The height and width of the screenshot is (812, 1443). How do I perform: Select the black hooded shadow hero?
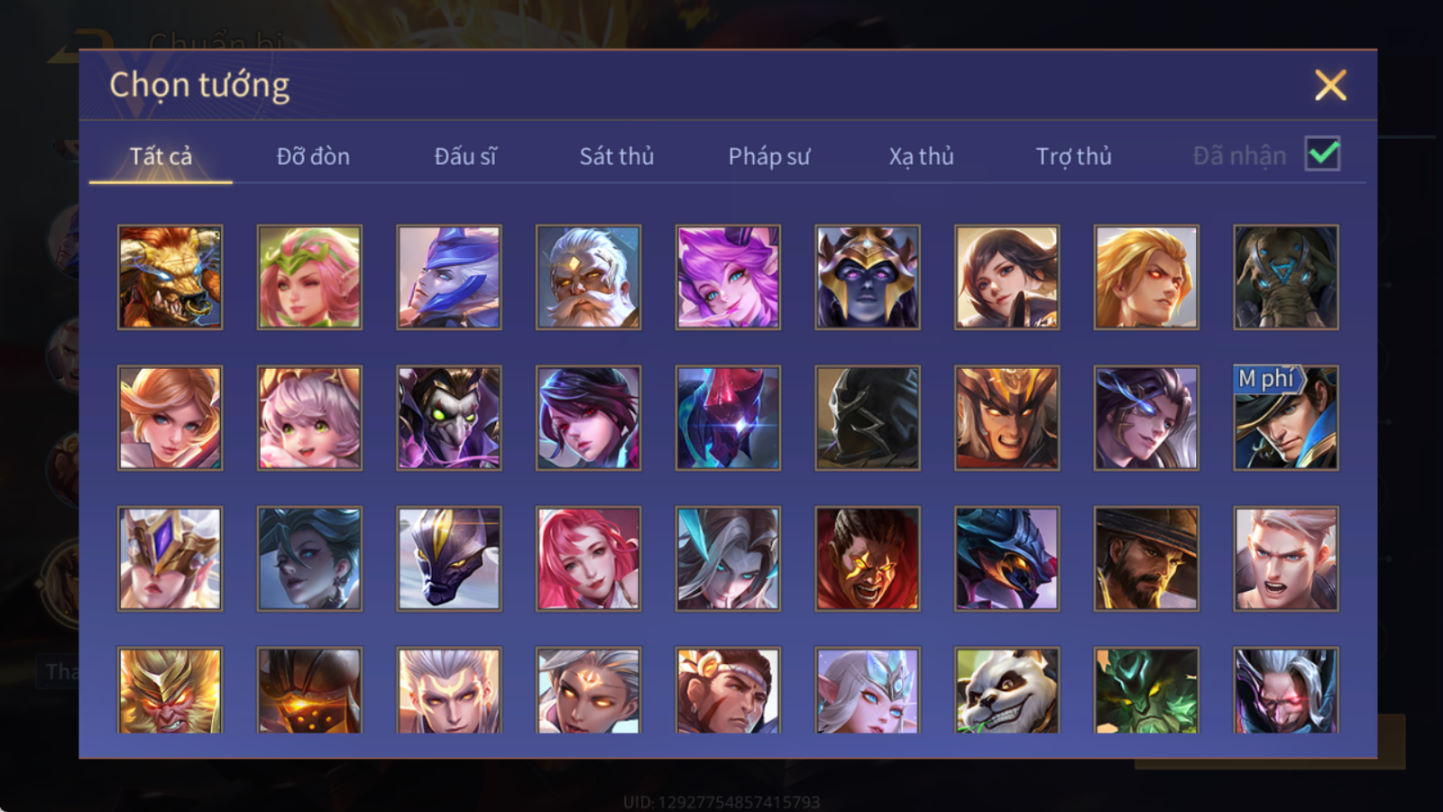[867, 418]
